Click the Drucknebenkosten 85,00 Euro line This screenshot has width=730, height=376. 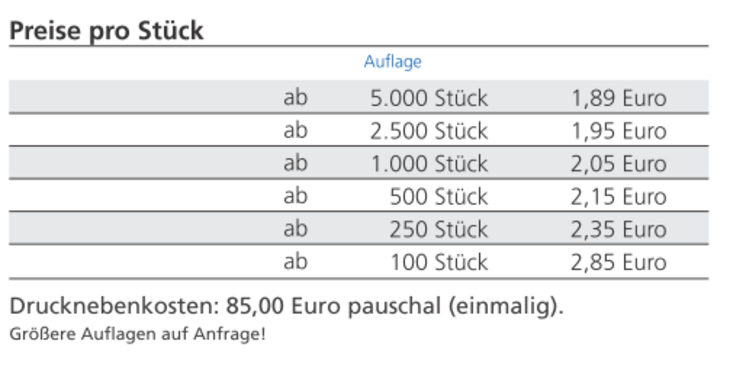286,306
